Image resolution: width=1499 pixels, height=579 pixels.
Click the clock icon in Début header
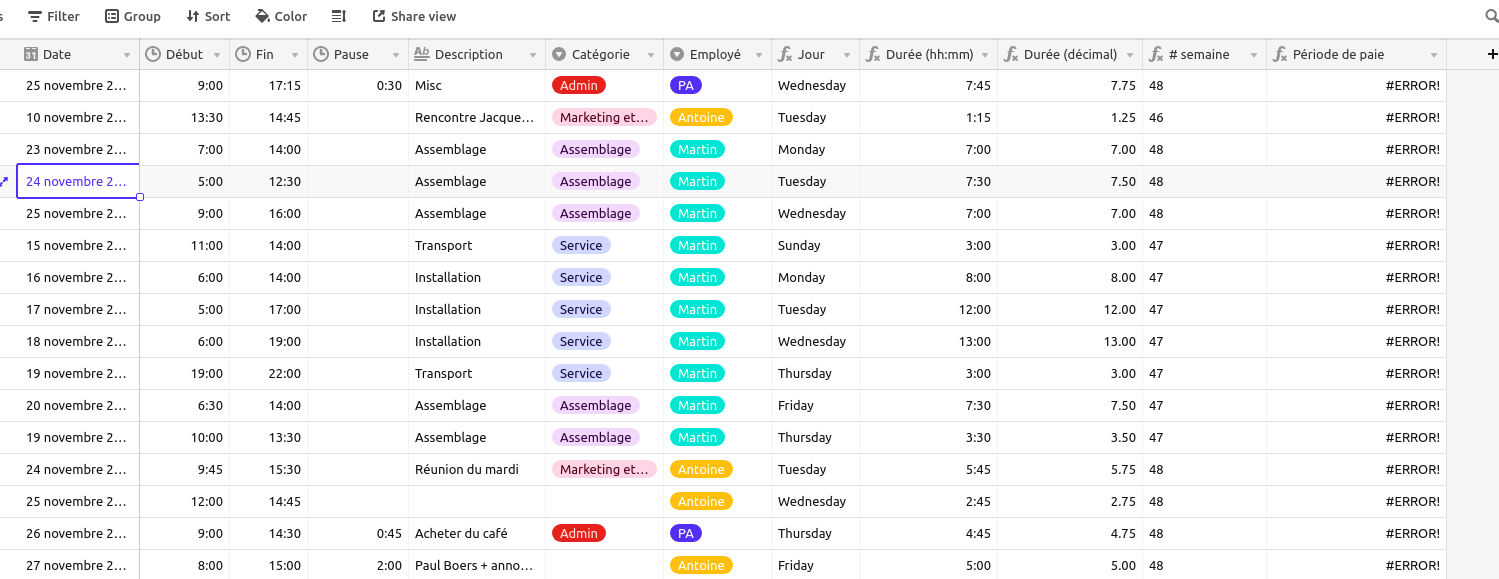click(153, 54)
